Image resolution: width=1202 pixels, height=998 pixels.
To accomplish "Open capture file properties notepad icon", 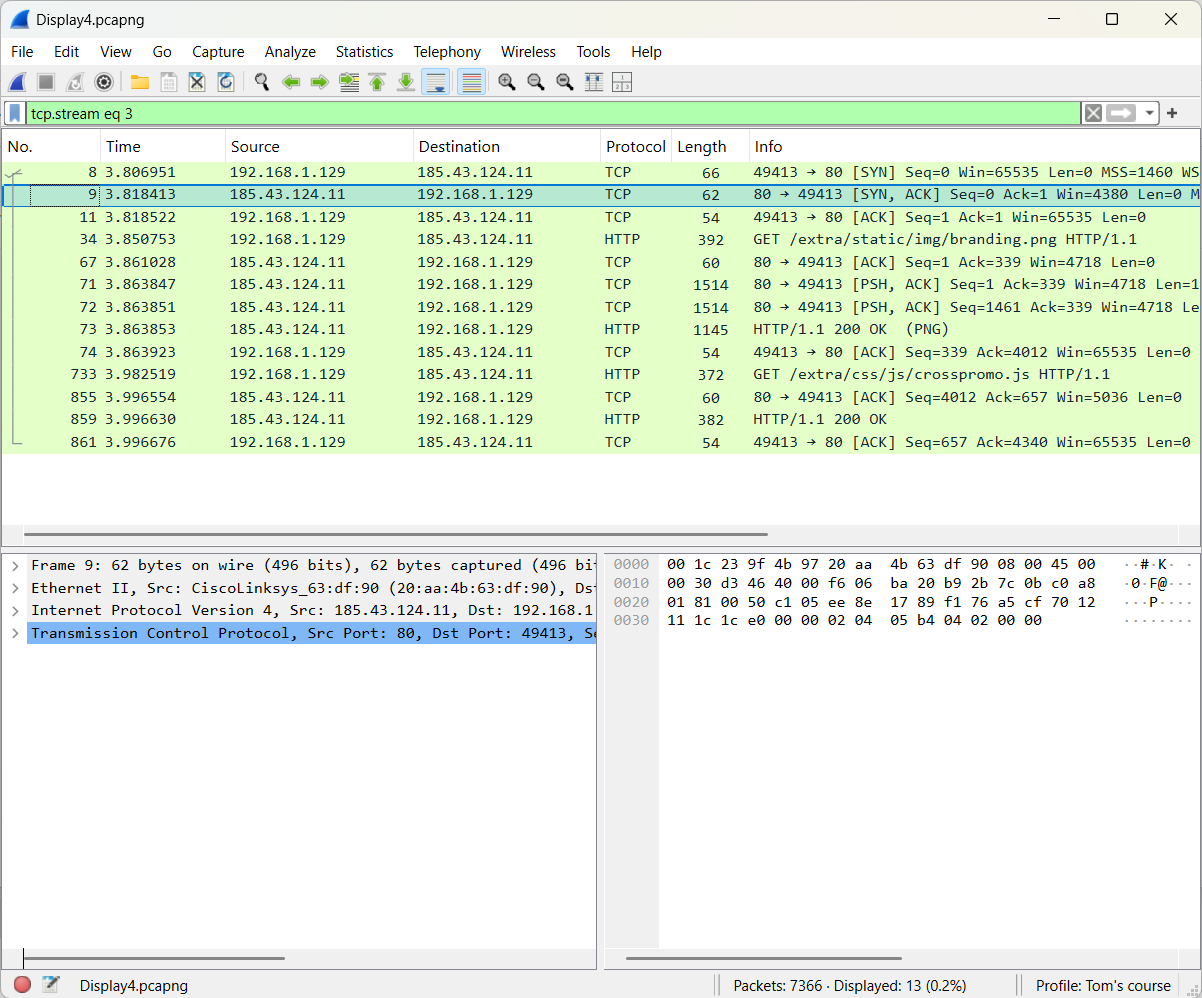I will pos(50,985).
